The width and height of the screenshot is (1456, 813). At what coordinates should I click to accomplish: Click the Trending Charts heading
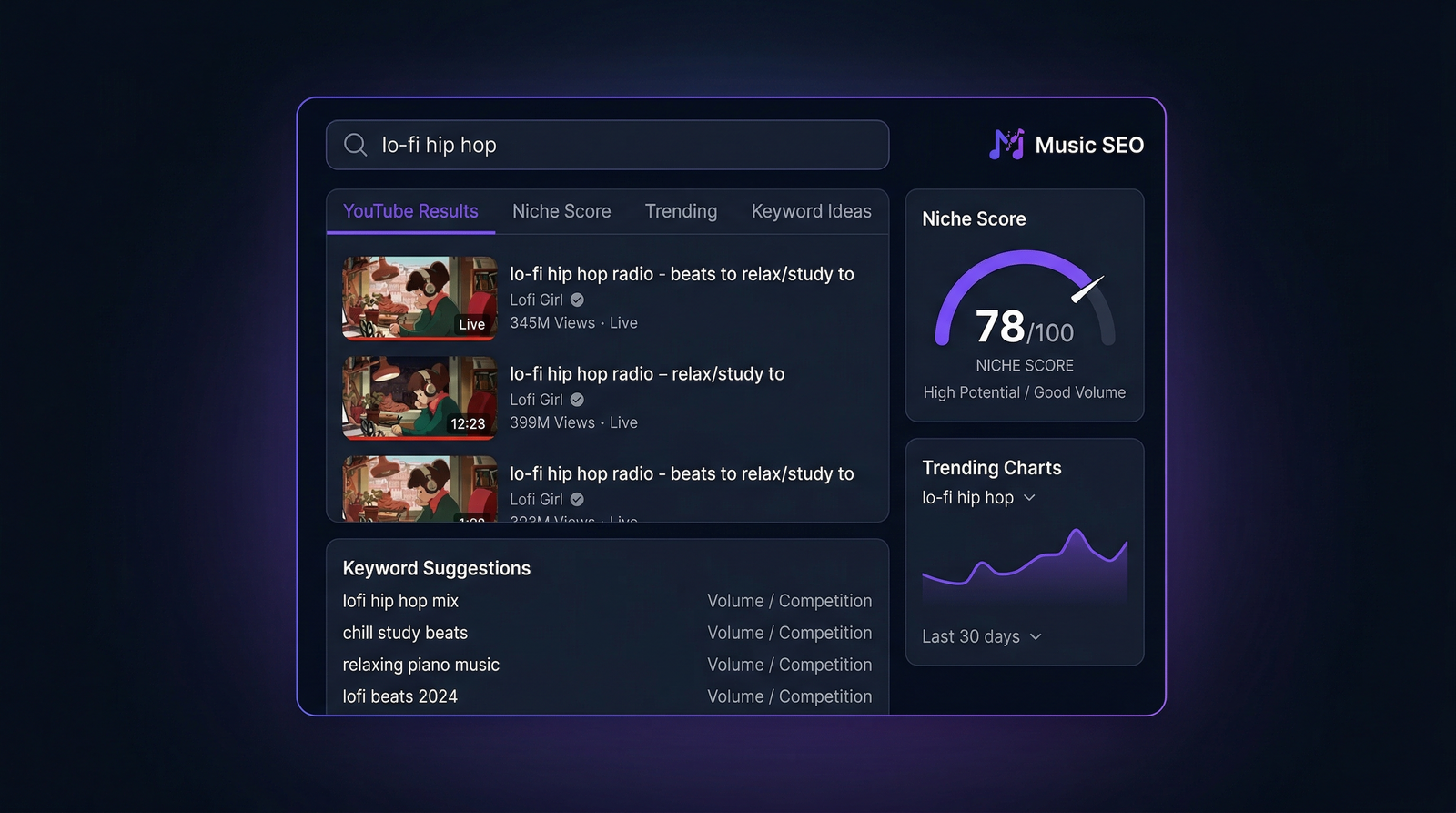point(991,468)
